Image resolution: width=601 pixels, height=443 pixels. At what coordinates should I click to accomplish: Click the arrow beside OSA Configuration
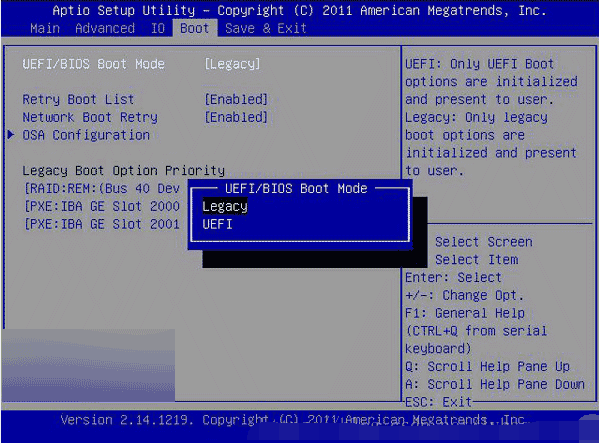click(11, 135)
